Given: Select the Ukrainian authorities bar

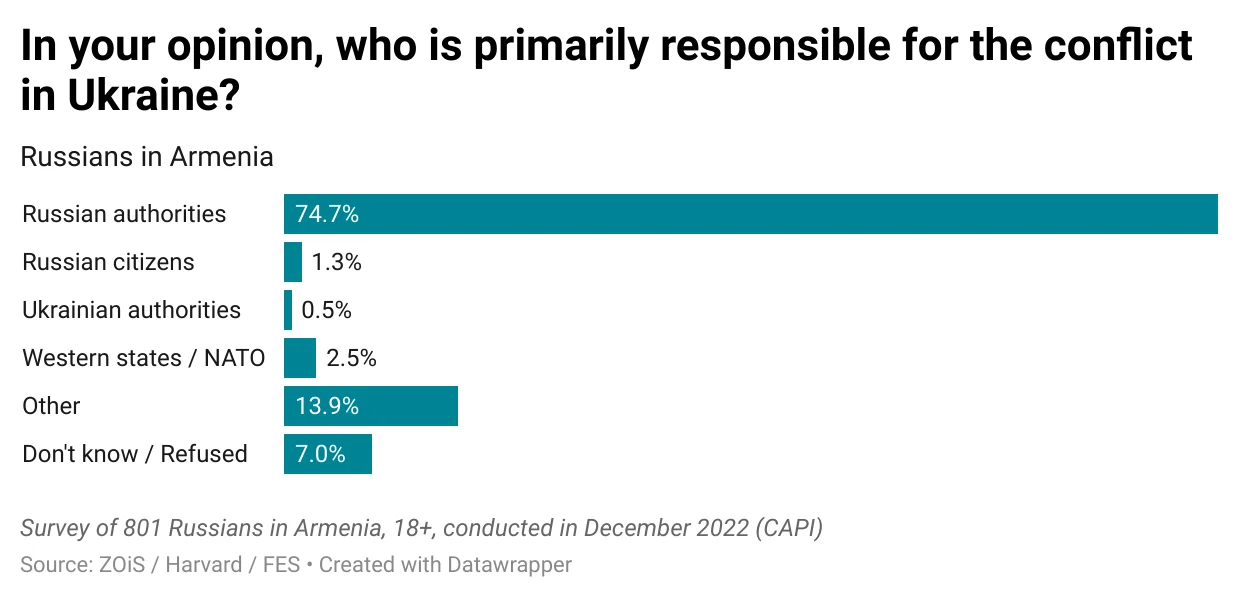Looking at the screenshot, I should pyautogui.click(x=288, y=310).
